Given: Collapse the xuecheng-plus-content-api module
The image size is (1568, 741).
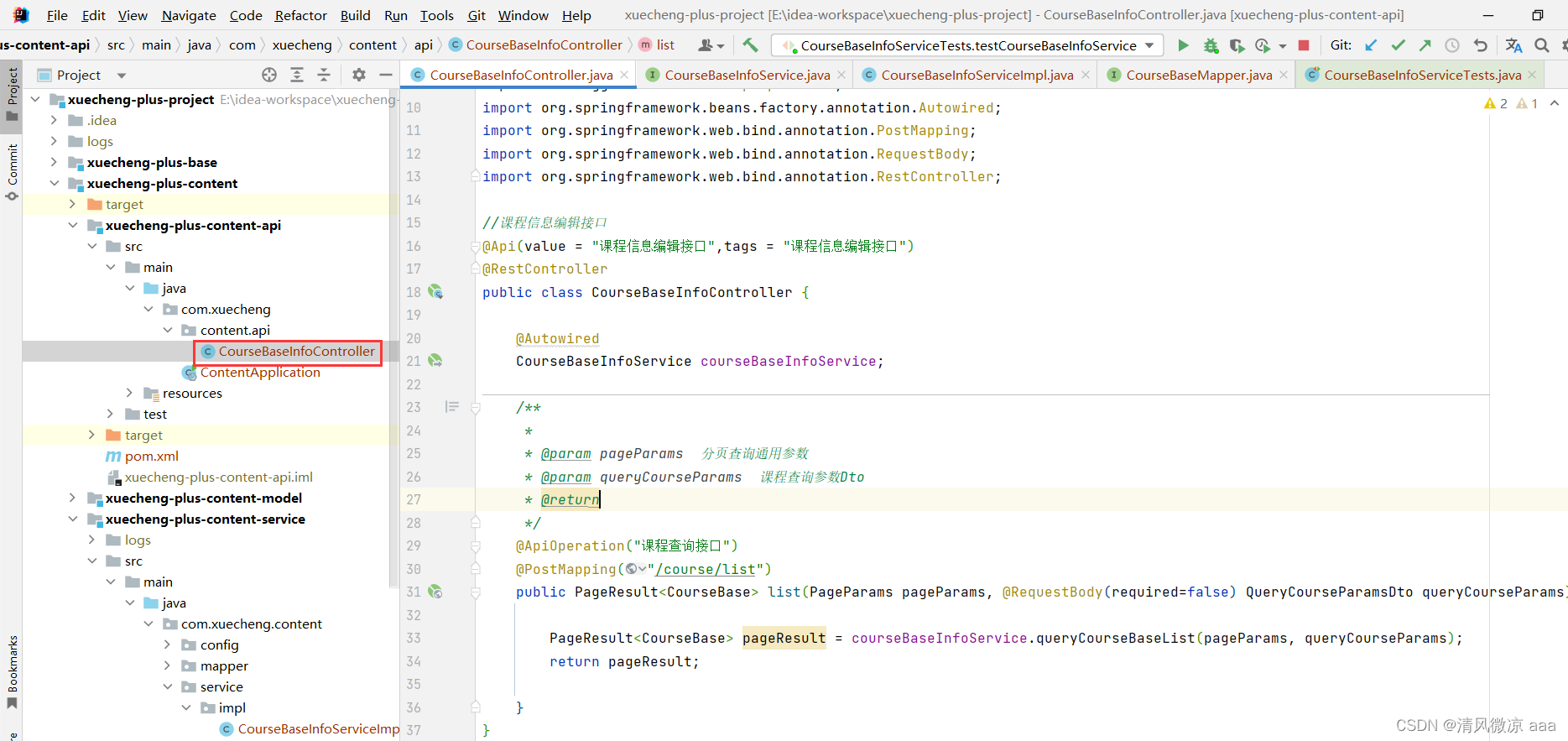Looking at the screenshot, I should tap(73, 225).
